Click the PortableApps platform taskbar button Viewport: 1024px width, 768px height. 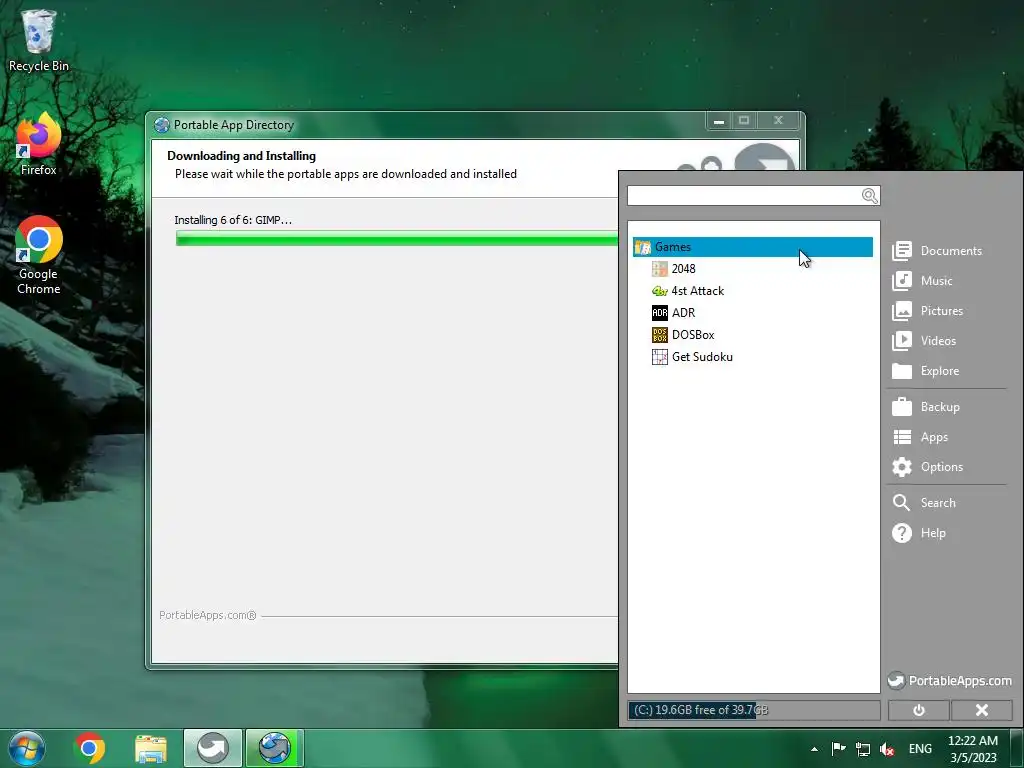[213, 748]
